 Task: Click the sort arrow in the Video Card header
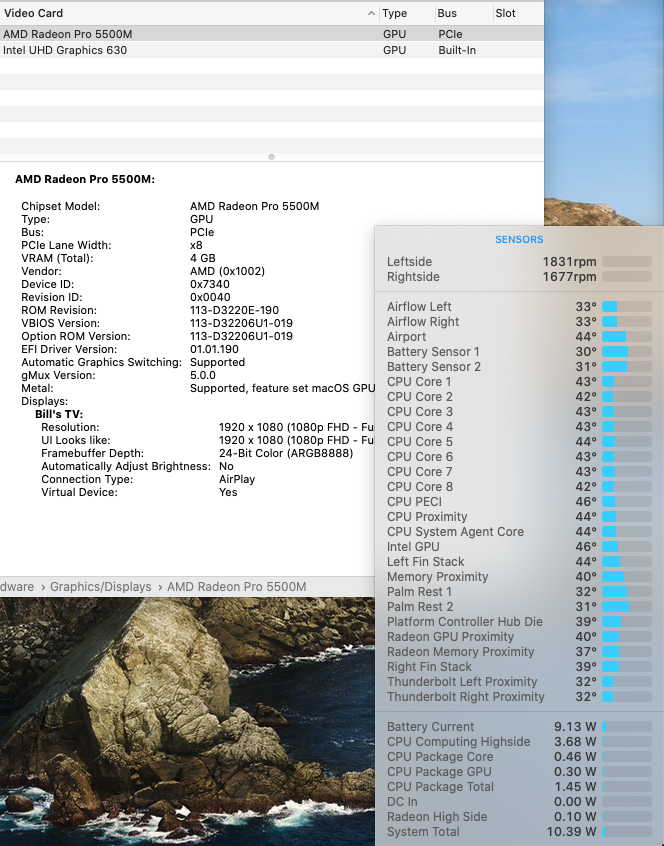(x=371, y=13)
